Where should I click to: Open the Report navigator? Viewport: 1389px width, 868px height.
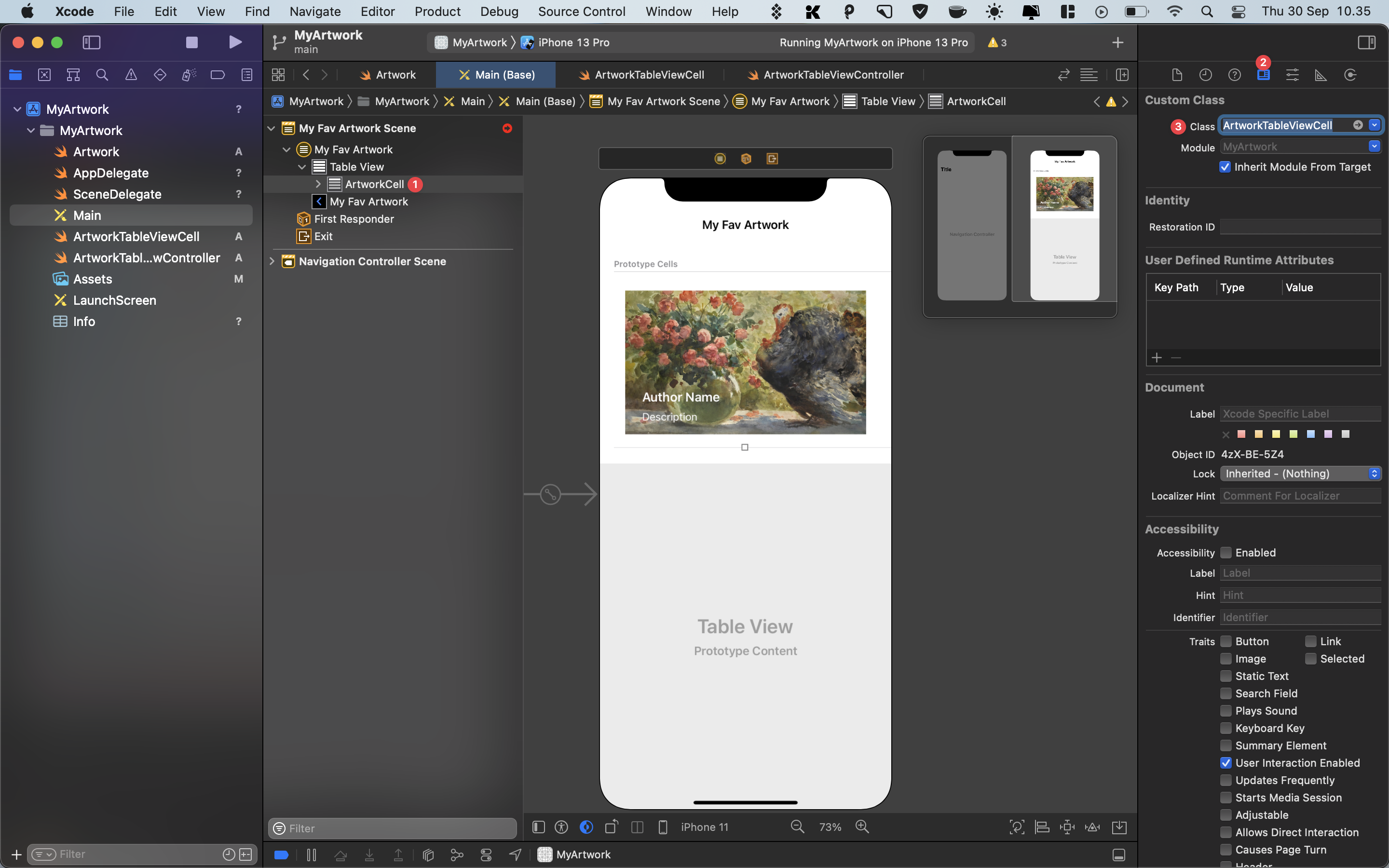coord(247,75)
